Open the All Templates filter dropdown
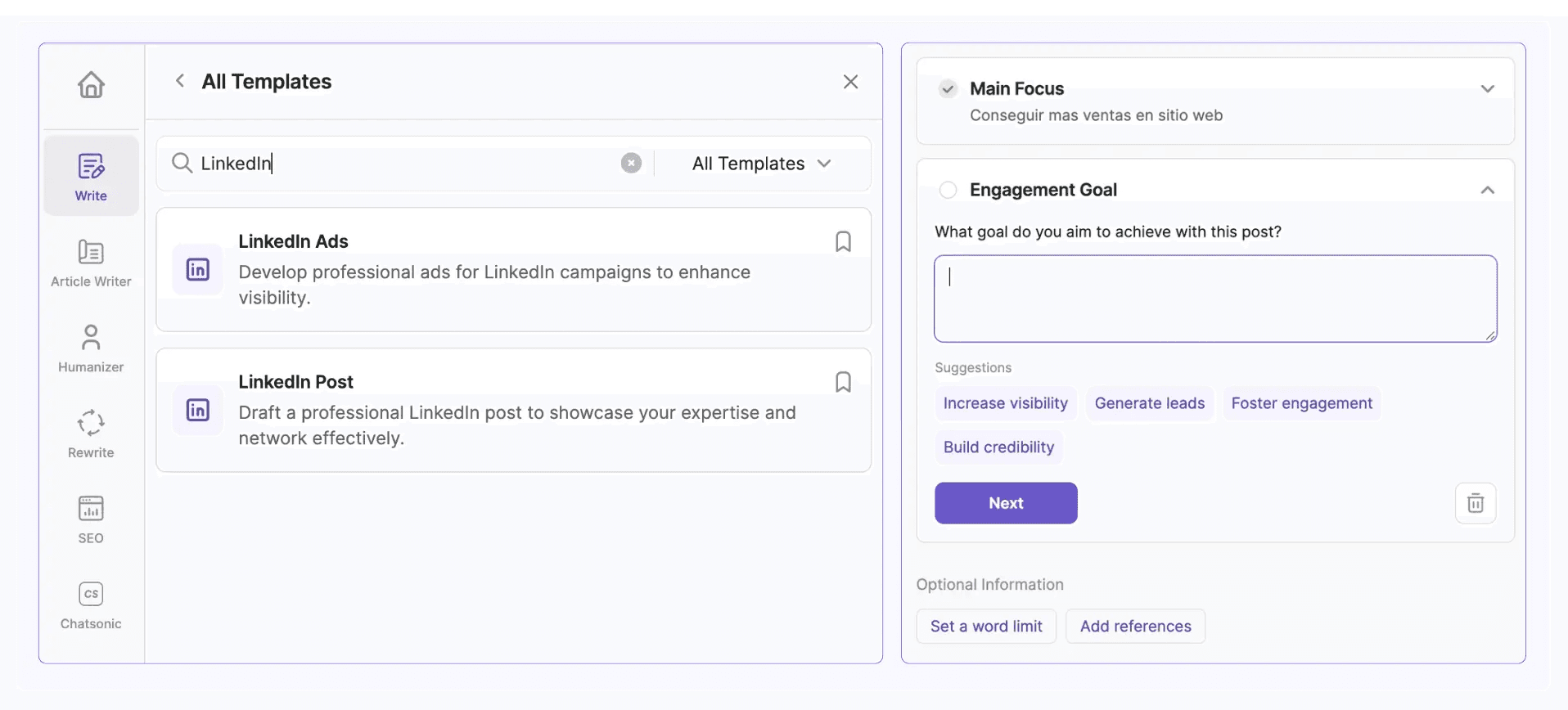The width and height of the screenshot is (1568, 710). pos(762,164)
